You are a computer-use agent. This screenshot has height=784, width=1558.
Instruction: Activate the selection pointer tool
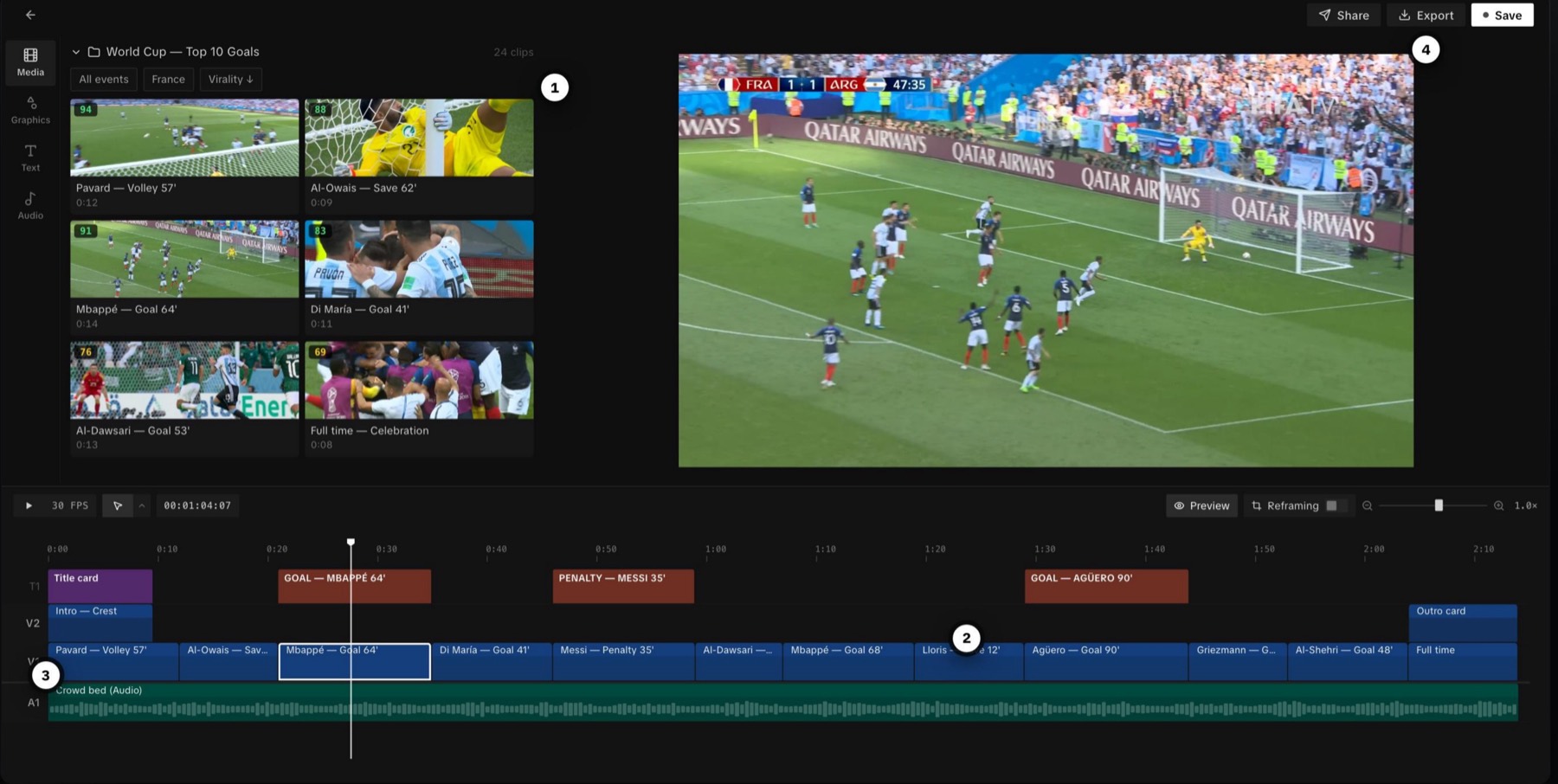118,505
